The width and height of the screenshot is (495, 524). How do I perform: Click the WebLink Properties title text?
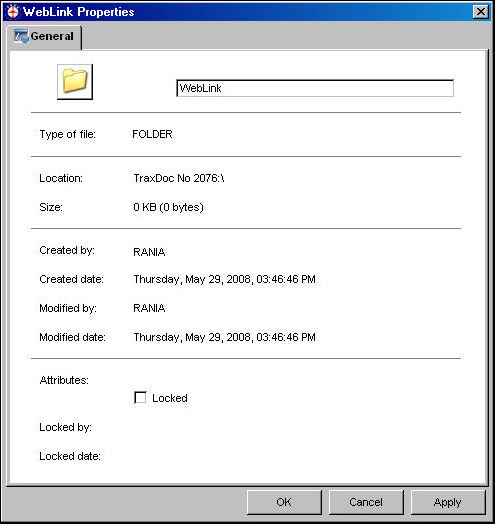coord(79,12)
